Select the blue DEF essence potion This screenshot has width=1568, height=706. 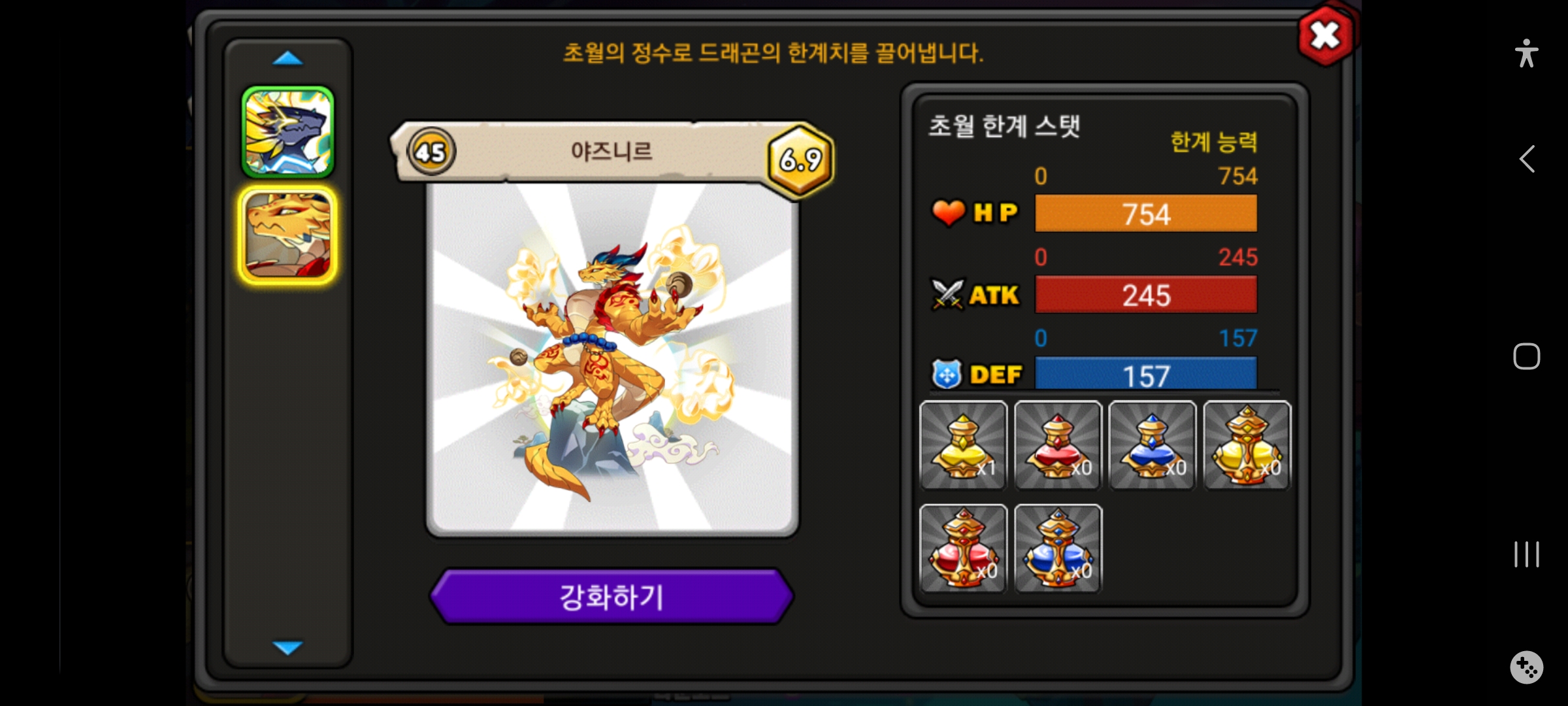[1152, 445]
